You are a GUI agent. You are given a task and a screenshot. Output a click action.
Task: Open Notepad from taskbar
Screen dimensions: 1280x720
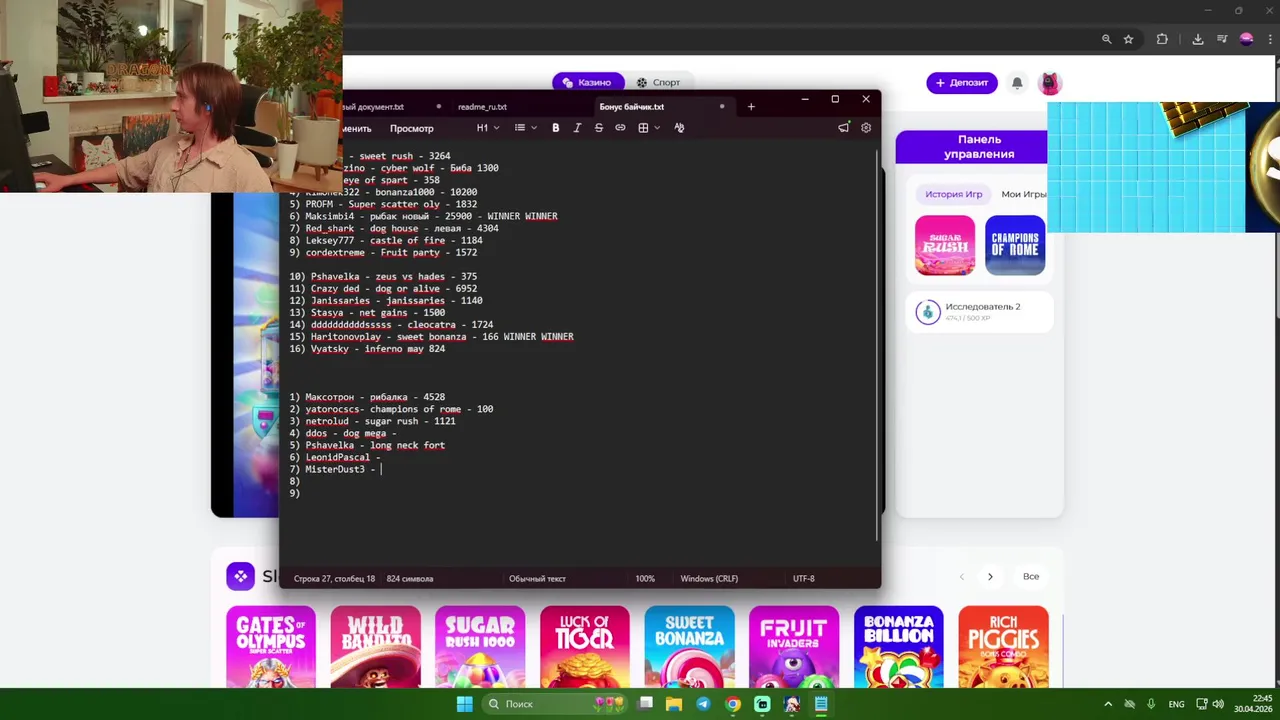pyautogui.click(x=821, y=704)
